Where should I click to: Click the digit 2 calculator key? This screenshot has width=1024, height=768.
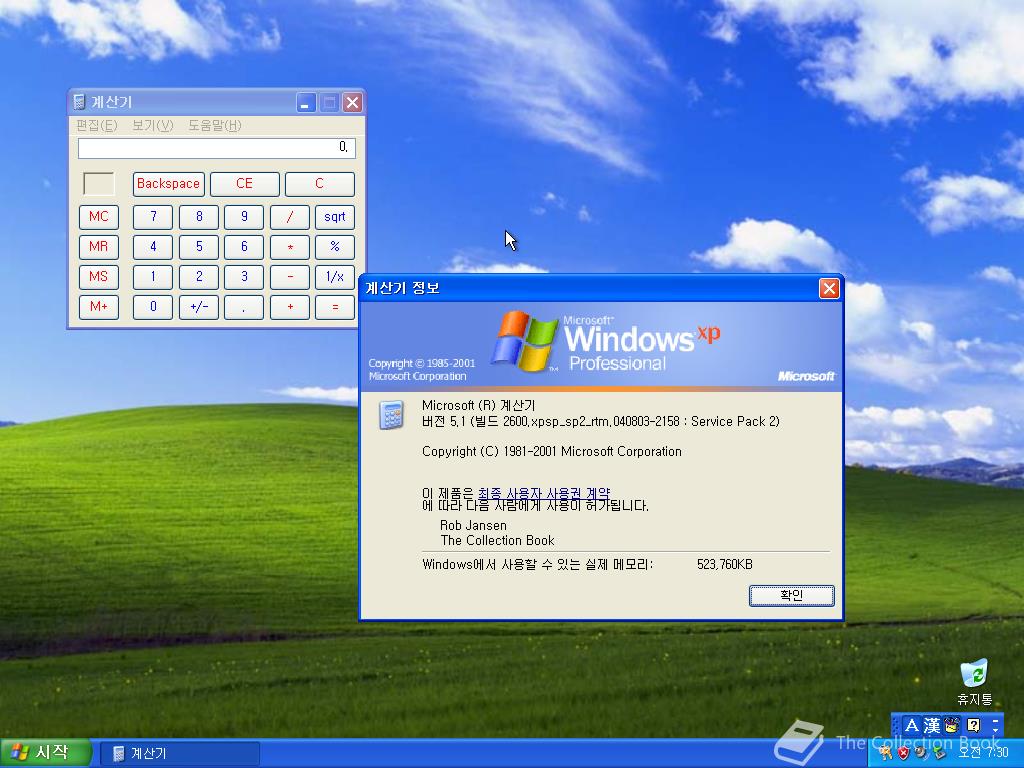coord(199,277)
